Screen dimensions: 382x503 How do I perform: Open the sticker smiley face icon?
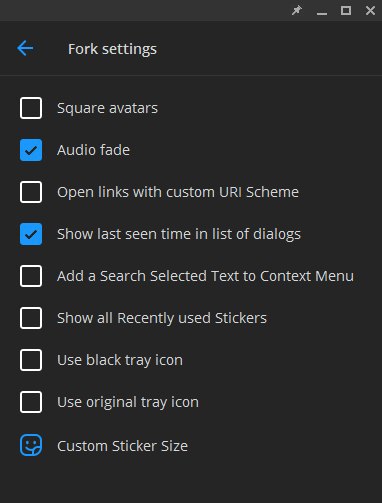click(x=31, y=445)
